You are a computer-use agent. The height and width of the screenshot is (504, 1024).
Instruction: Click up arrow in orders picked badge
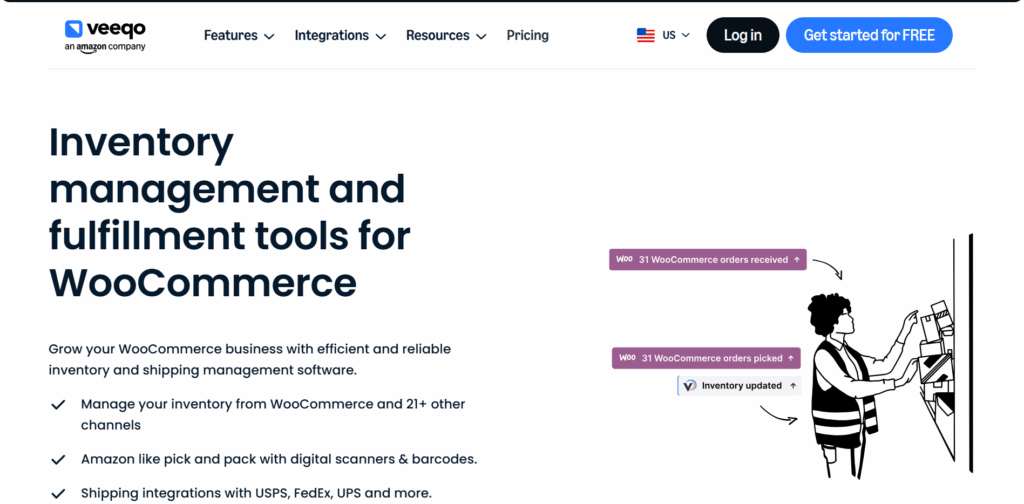(x=791, y=358)
